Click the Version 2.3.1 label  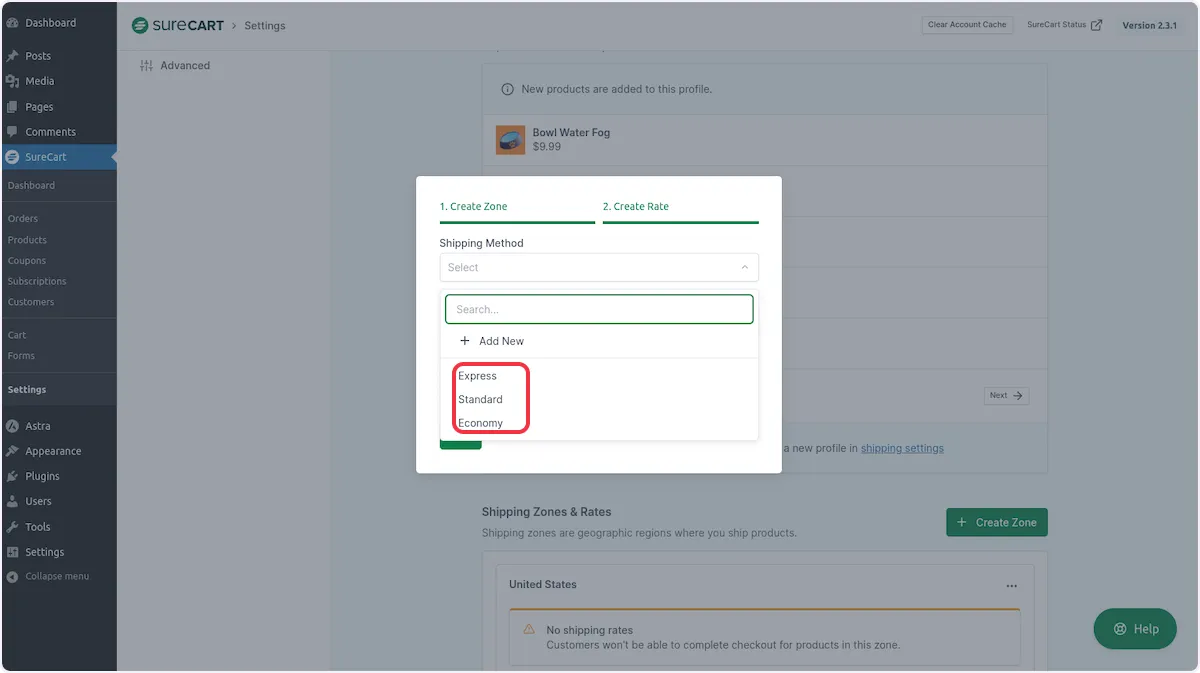[x=1149, y=25]
